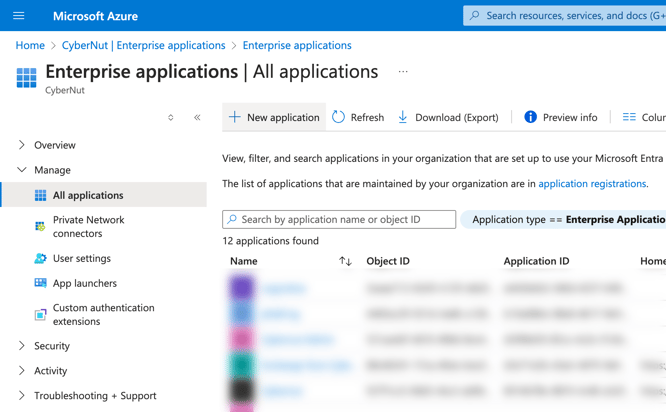This screenshot has width=666, height=412.
Task: Open the more options ellipsis by title
Action: coord(403,72)
